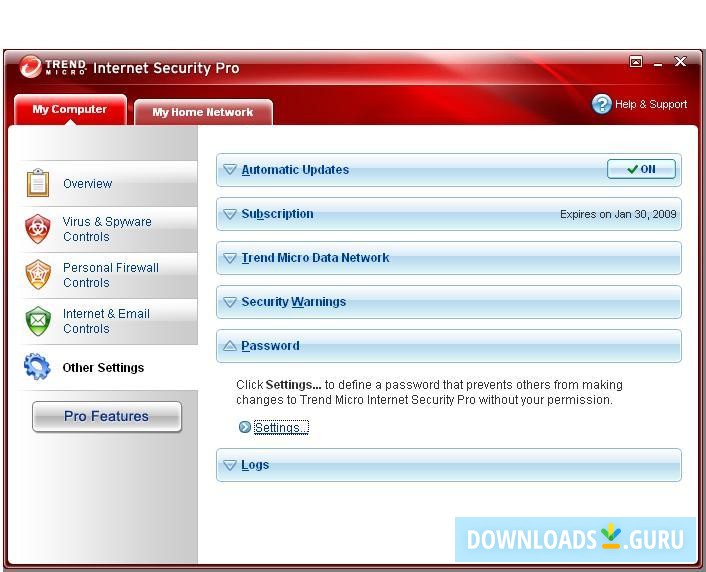Click the Trend Micro Data Network heading

315,258
